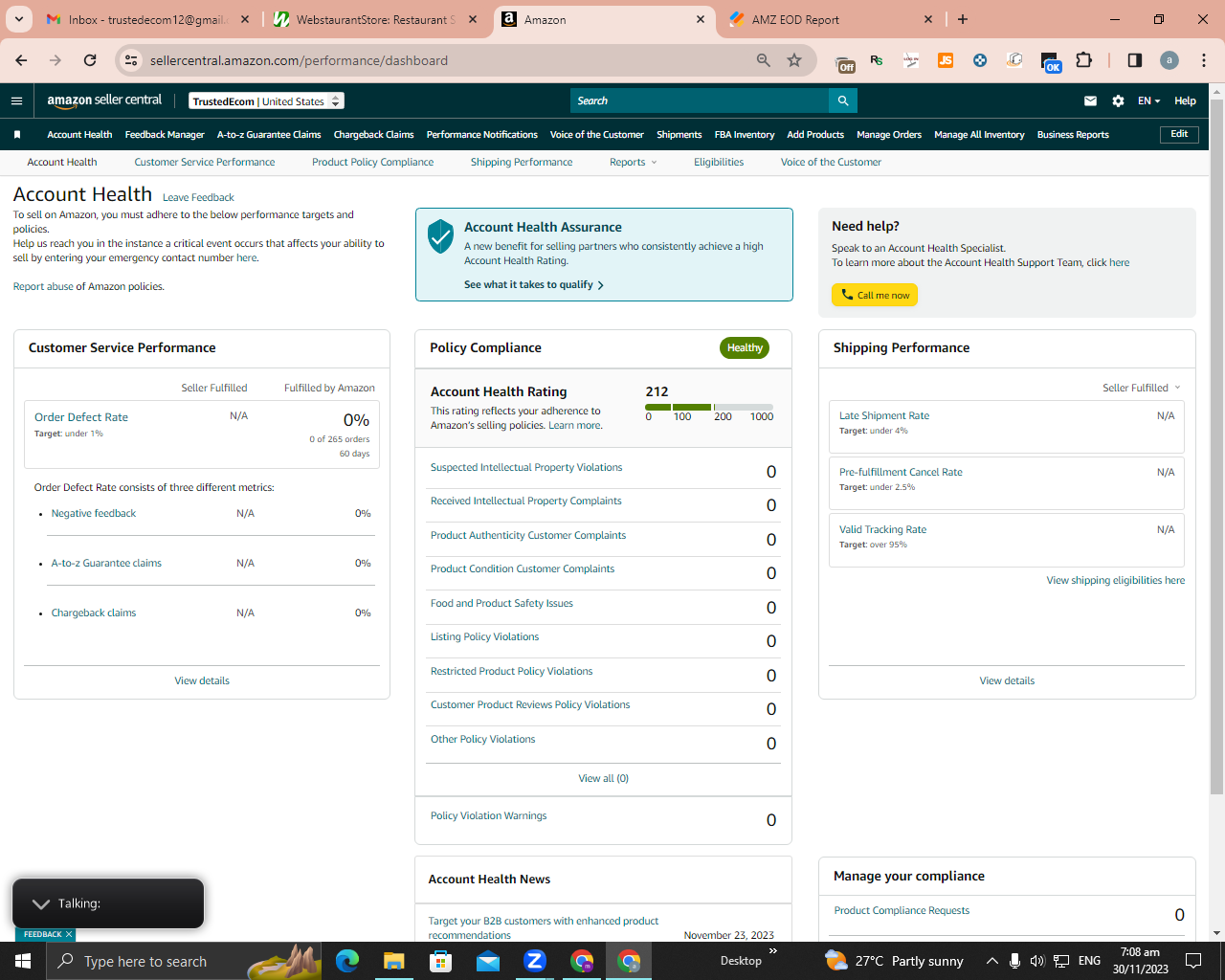Open File Explorer from the taskbar
Image resolution: width=1225 pixels, height=980 pixels.
tap(394, 961)
